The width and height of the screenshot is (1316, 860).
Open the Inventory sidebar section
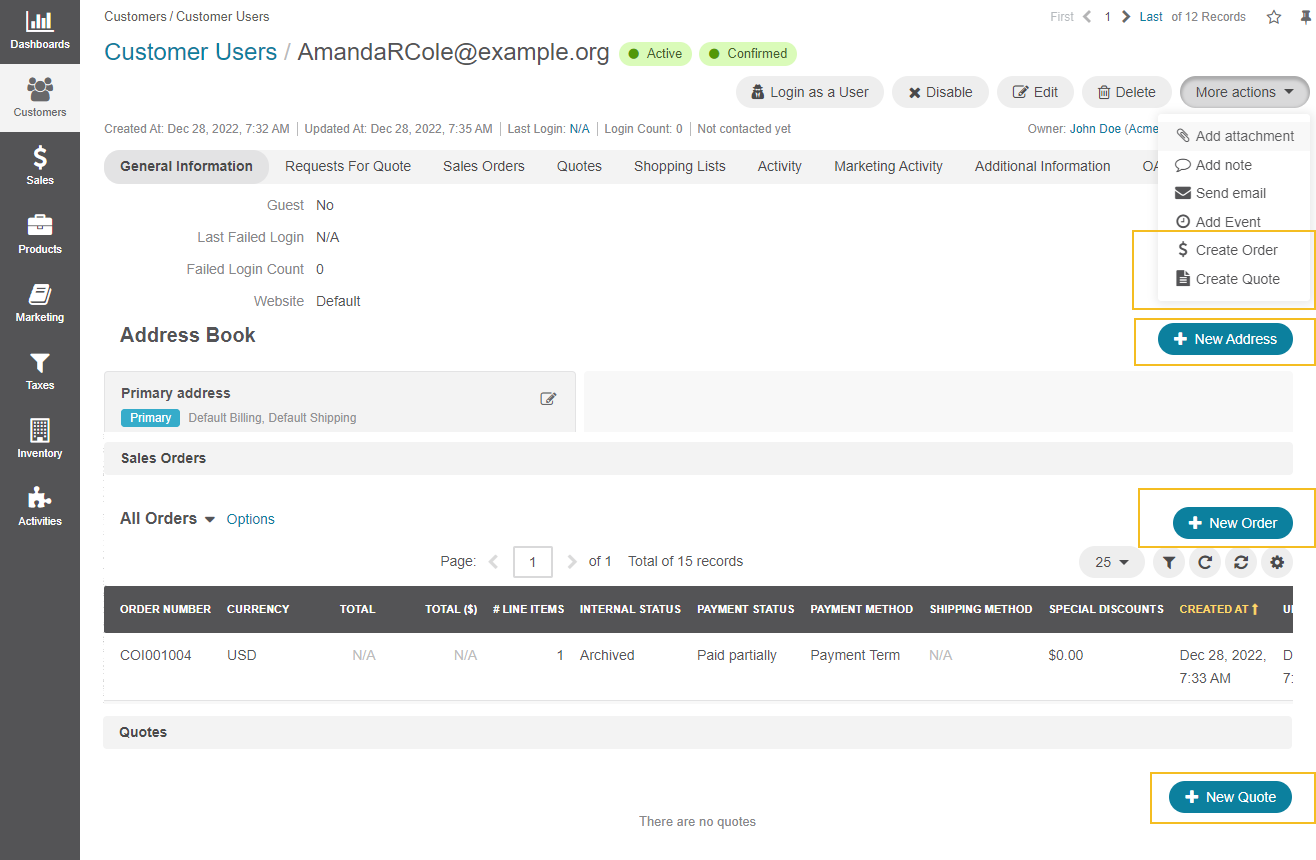[x=40, y=438]
